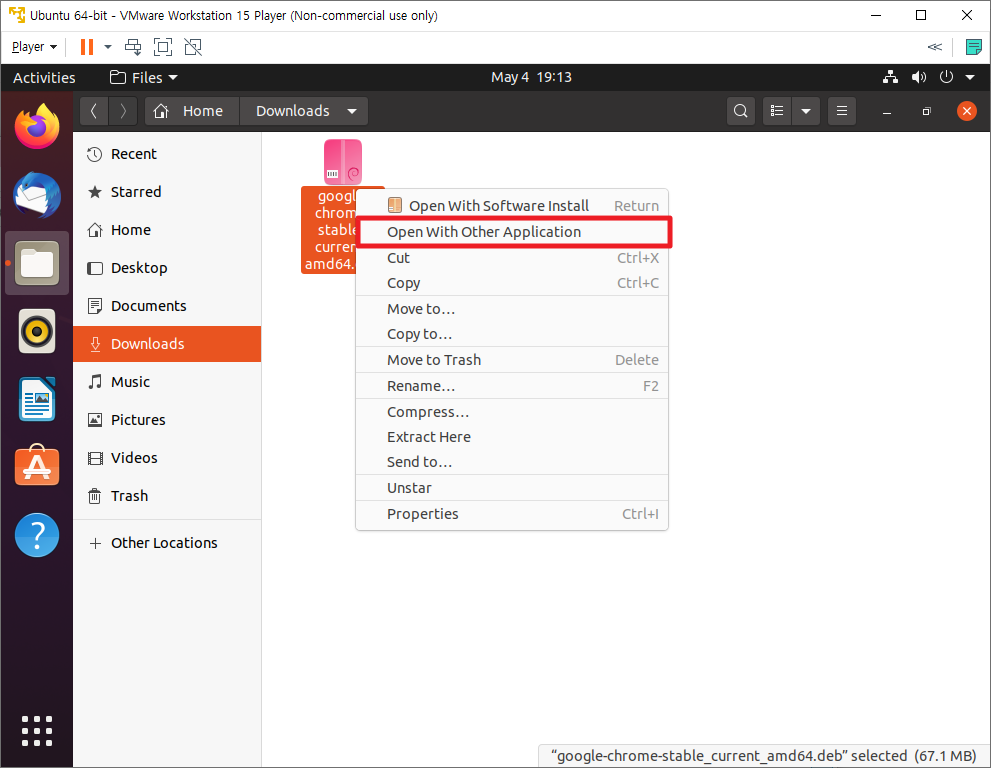
Task: Choose Move to… in context menu
Action: (512, 309)
